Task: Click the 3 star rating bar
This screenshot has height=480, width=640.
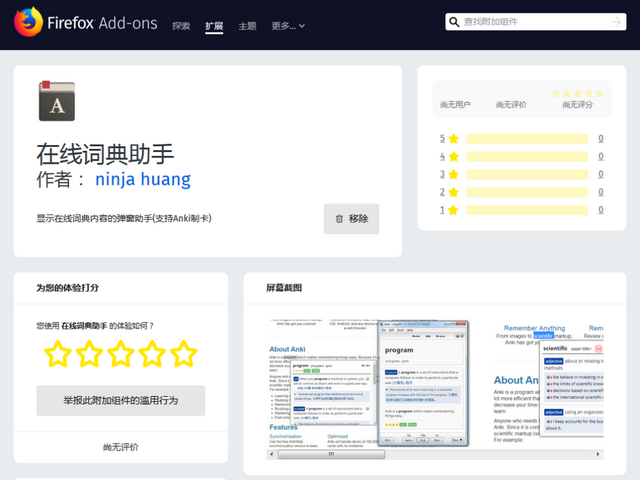Action: point(527,174)
